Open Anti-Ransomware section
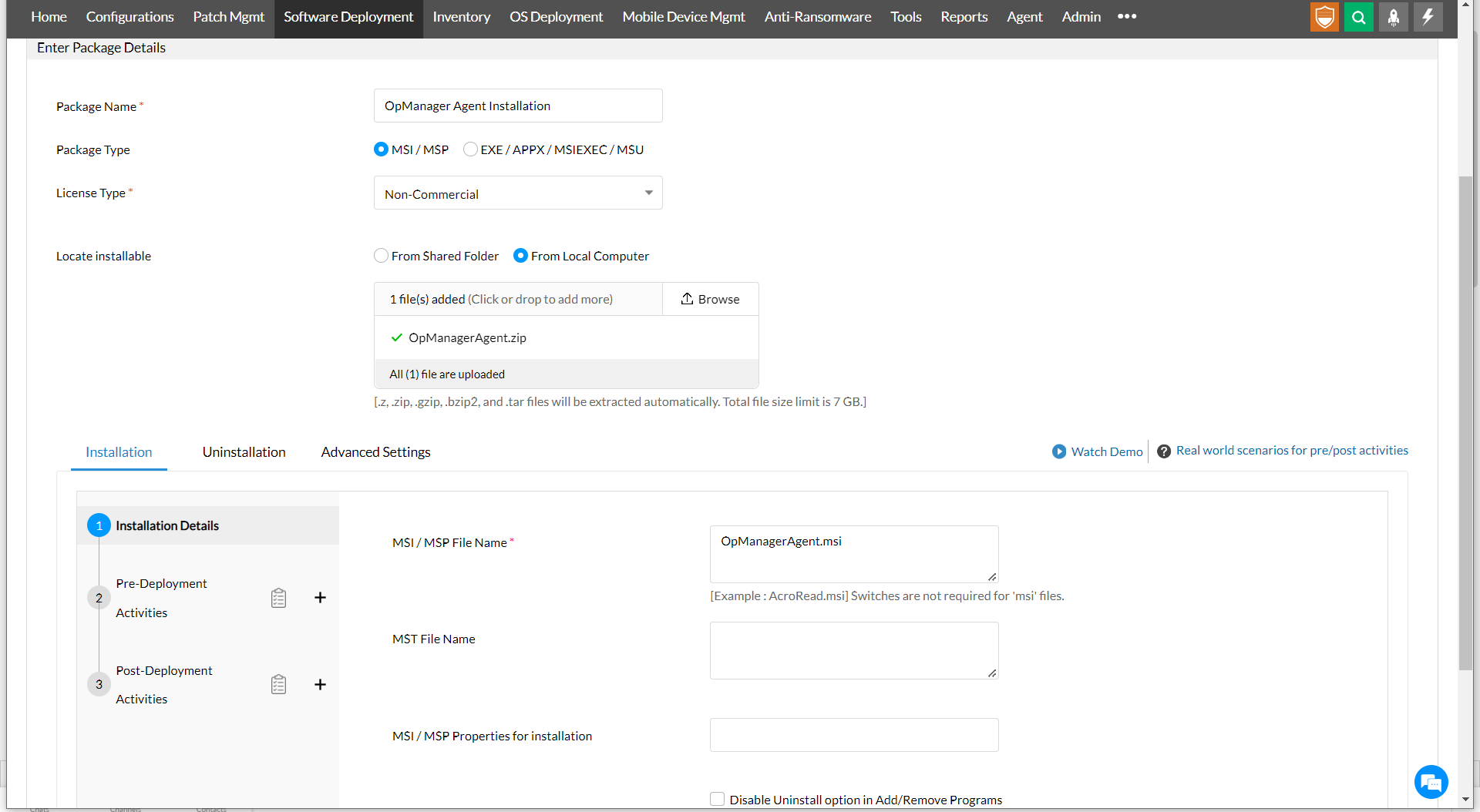Image resolution: width=1480 pixels, height=812 pixels. coord(818,17)
